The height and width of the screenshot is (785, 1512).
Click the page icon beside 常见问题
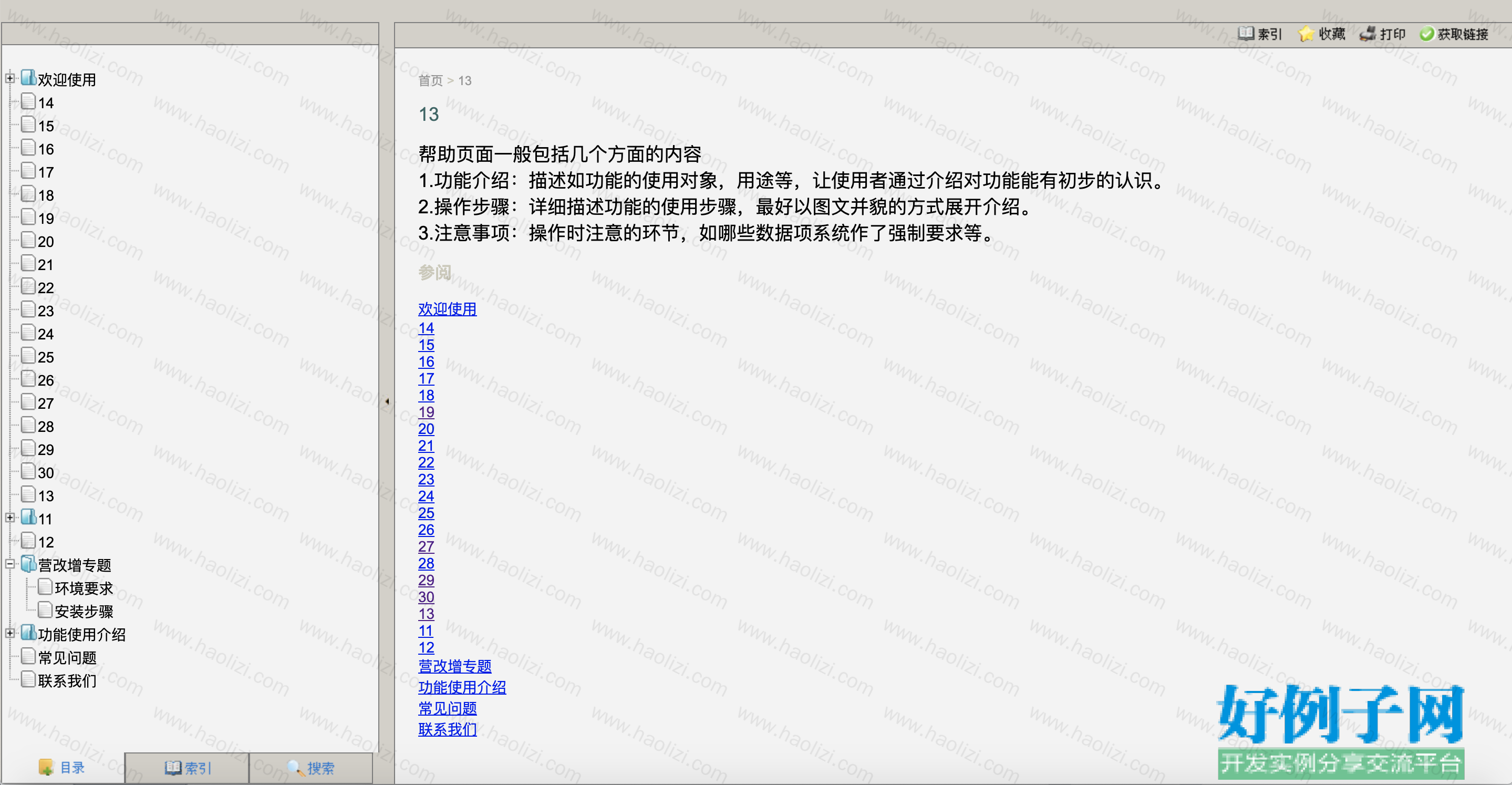[28, 656]
